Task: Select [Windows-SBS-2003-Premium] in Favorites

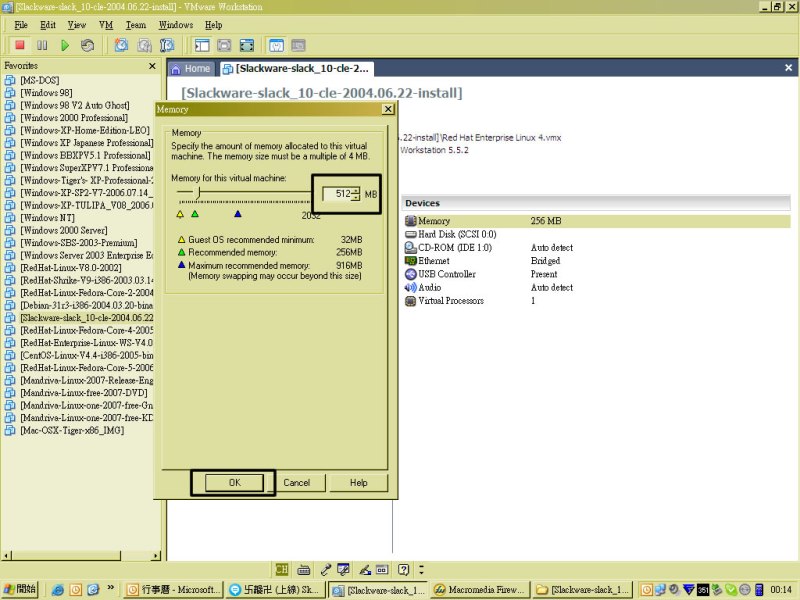Action: coord(79,243)
